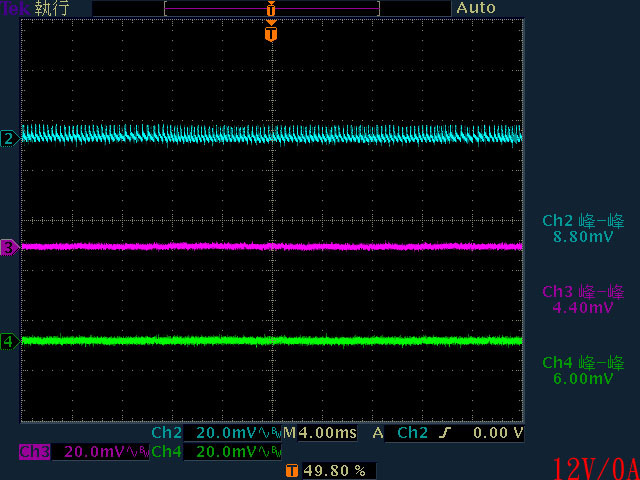Click the 12V/0A annotation text
This screenshot has height=480, width=640.
coord(595,469)
